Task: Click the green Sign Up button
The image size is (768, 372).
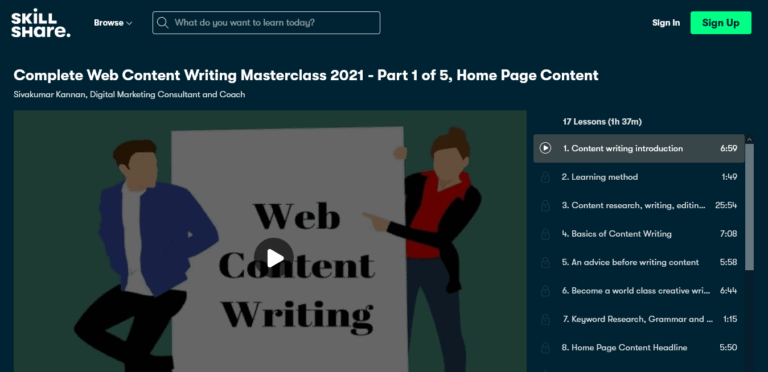Action: [720, 23]
